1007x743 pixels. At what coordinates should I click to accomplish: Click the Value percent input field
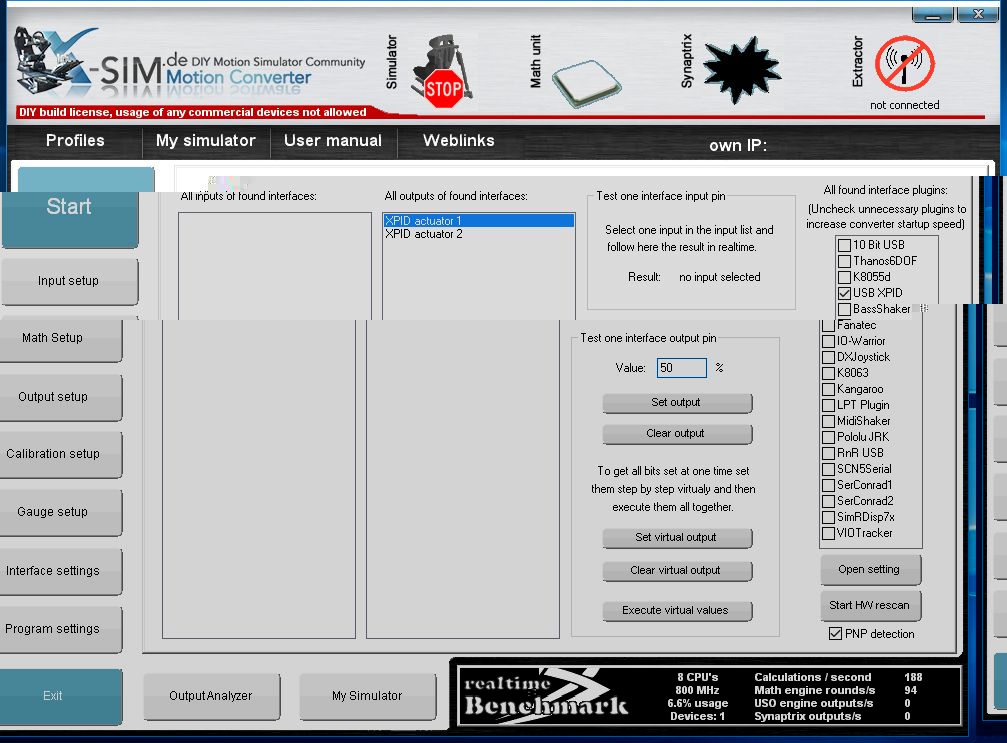pos(682,368)
